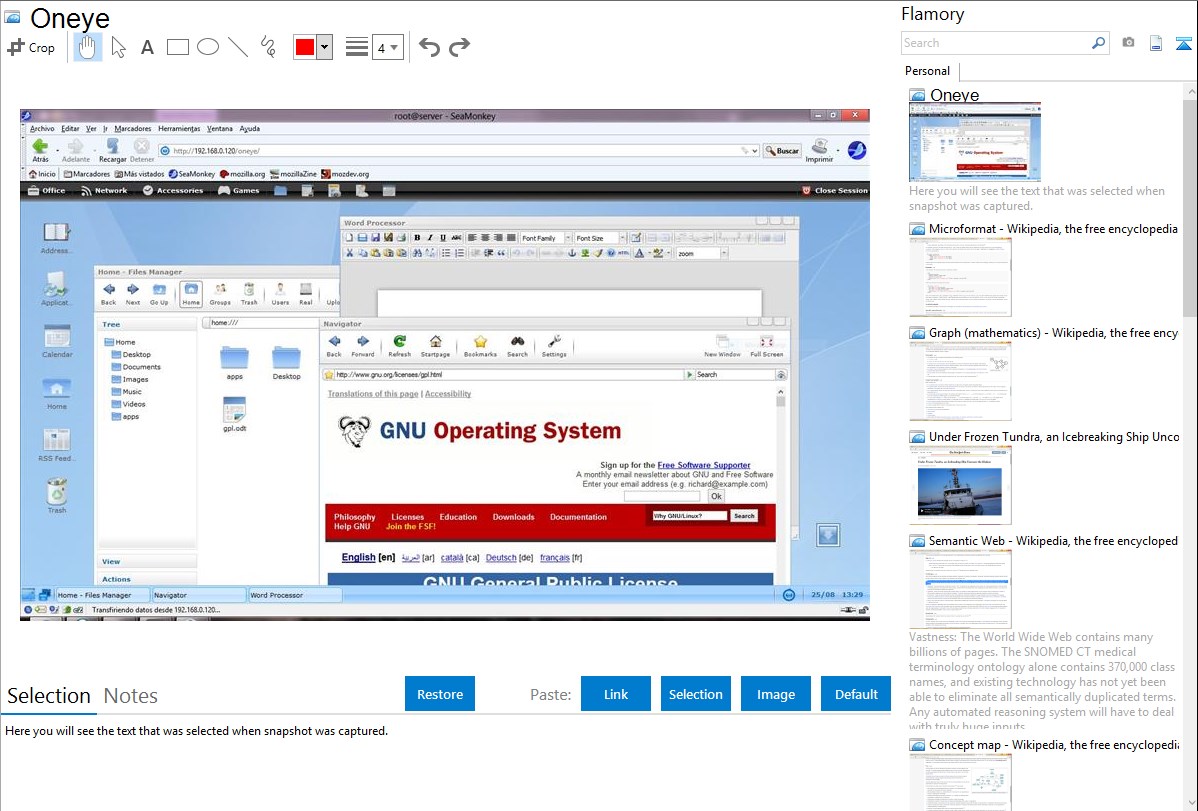Open the Microformat Wikipedia snapshot thumbnail
The image size is (1198, 811).
pos(960,277)
